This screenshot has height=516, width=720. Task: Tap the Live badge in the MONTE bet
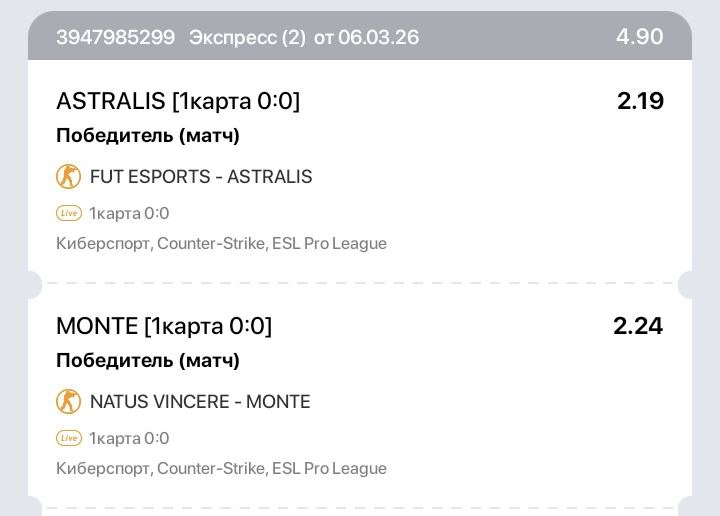(68, 438)
